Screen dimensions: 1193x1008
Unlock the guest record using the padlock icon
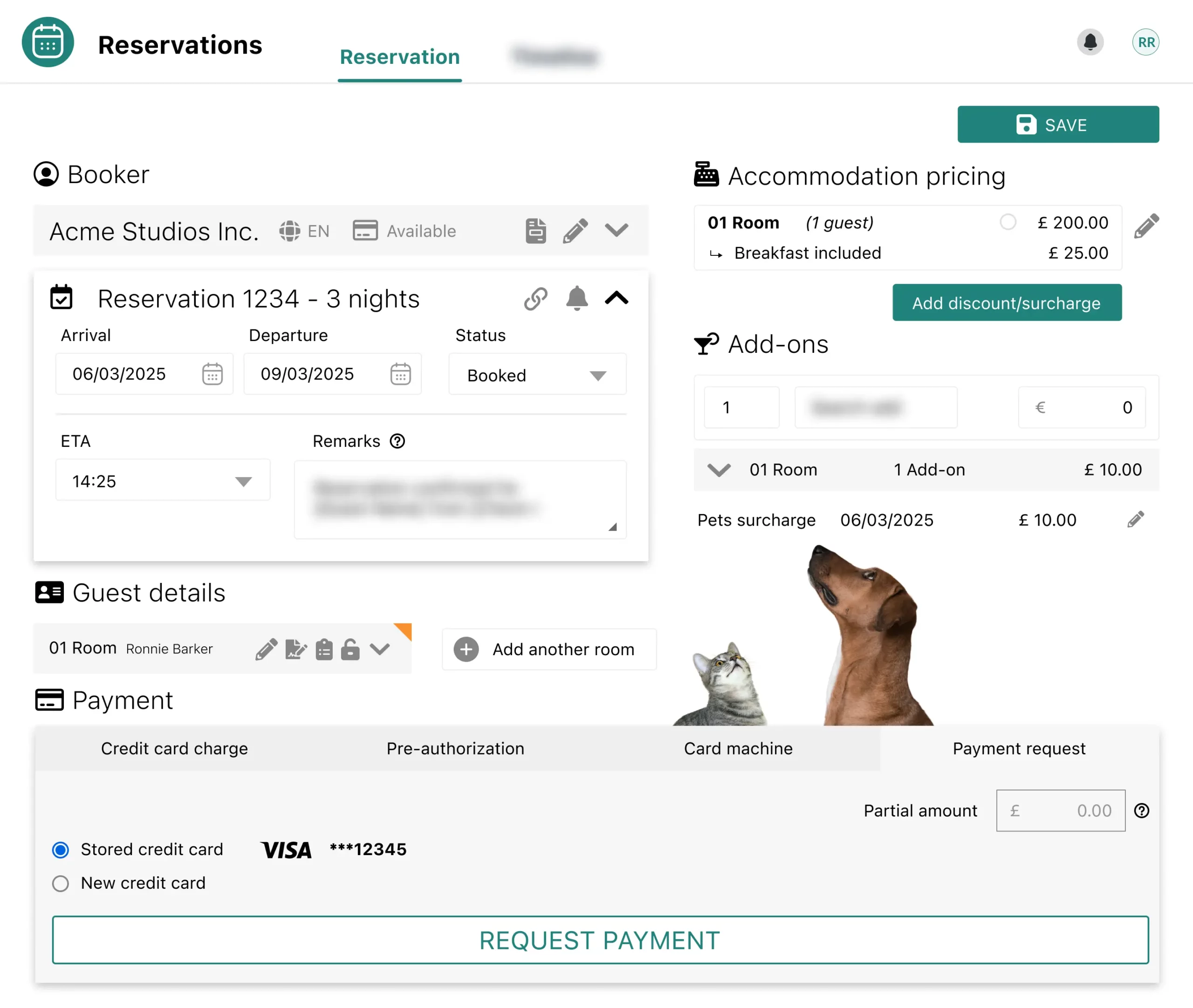click(350, 649)
